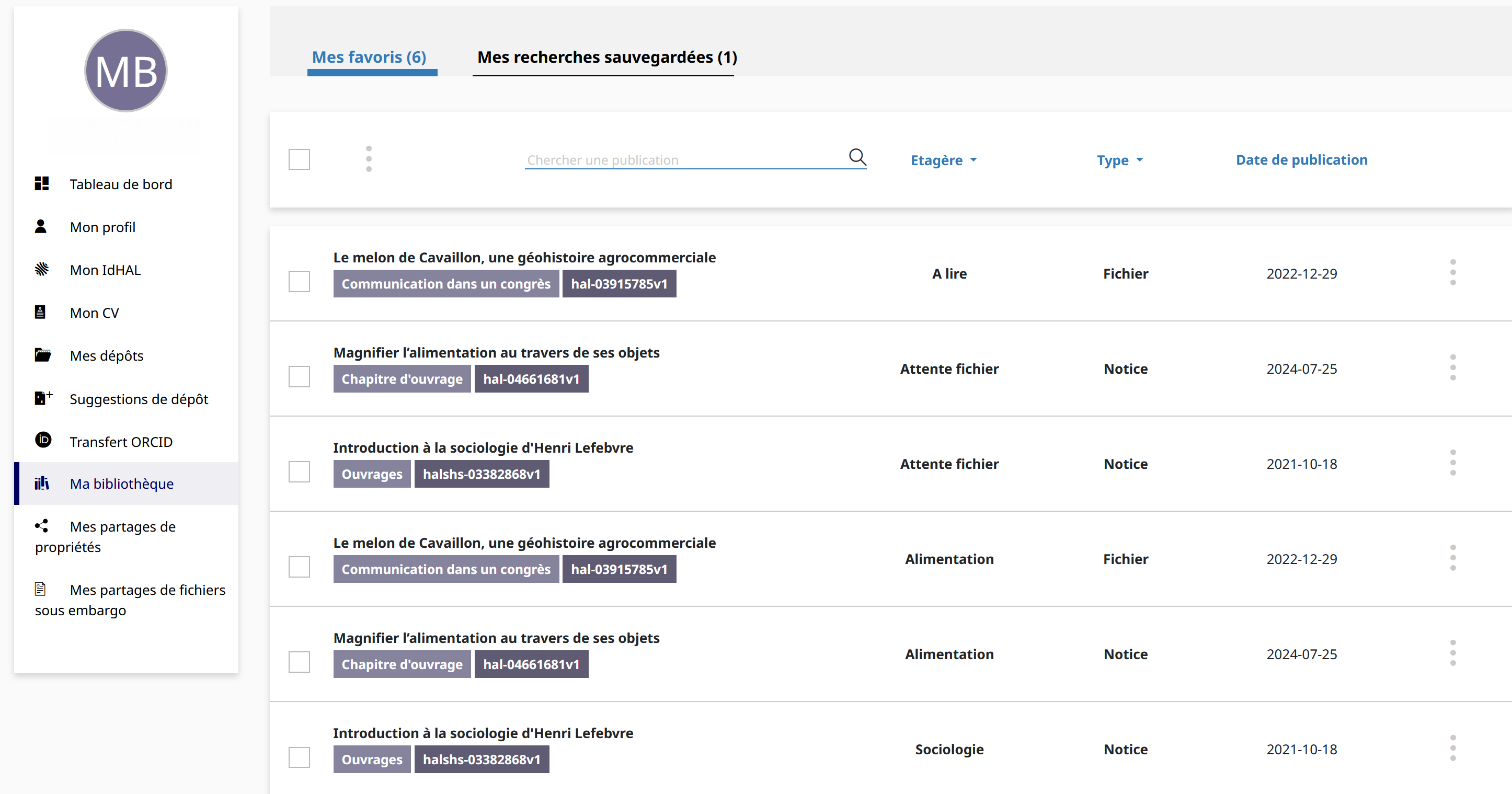Click the Mon CV document icon

(40, 312)
